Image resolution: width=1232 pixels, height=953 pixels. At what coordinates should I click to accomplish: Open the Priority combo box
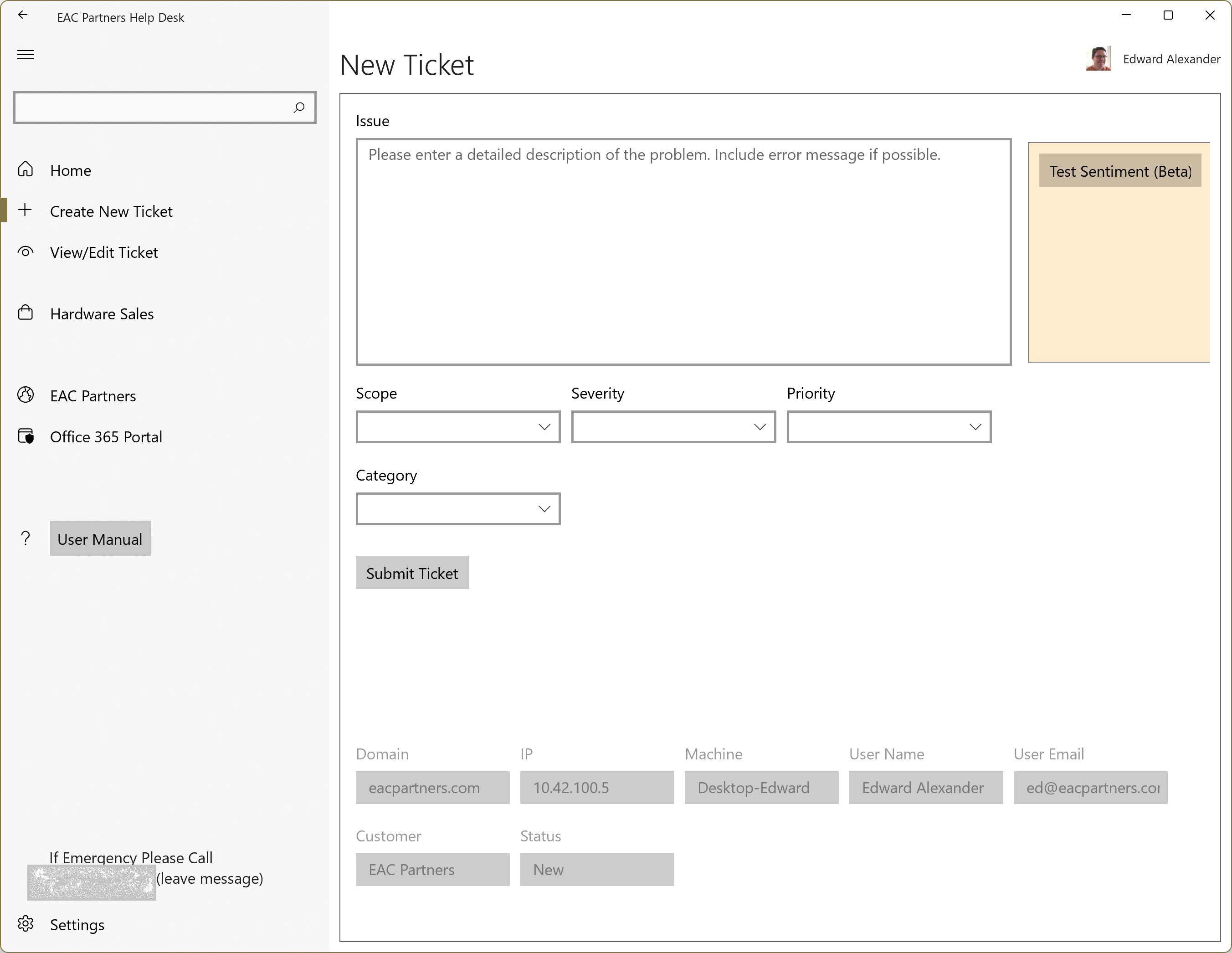(888, 427)
